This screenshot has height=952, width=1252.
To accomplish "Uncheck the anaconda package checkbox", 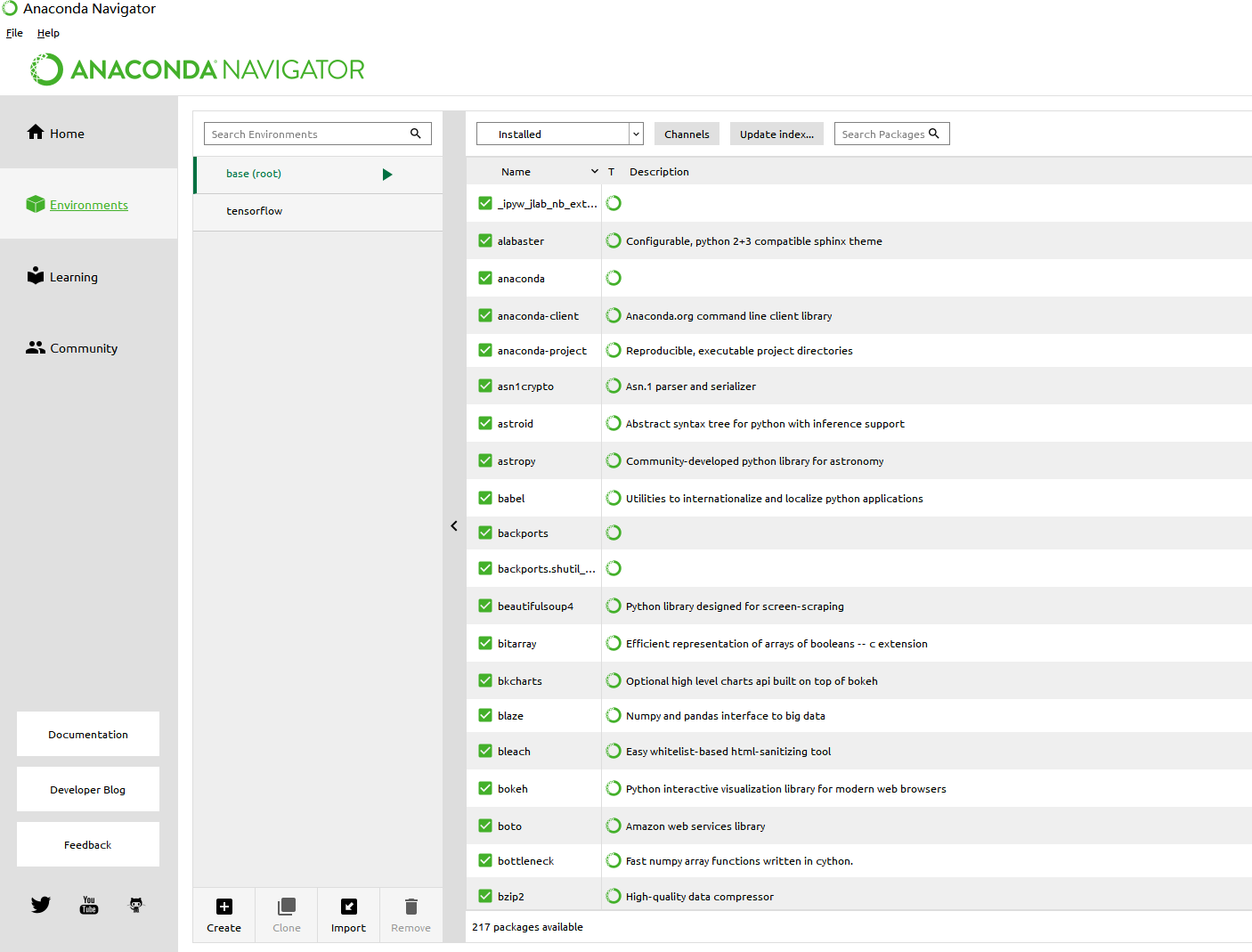I will [485, 278].
